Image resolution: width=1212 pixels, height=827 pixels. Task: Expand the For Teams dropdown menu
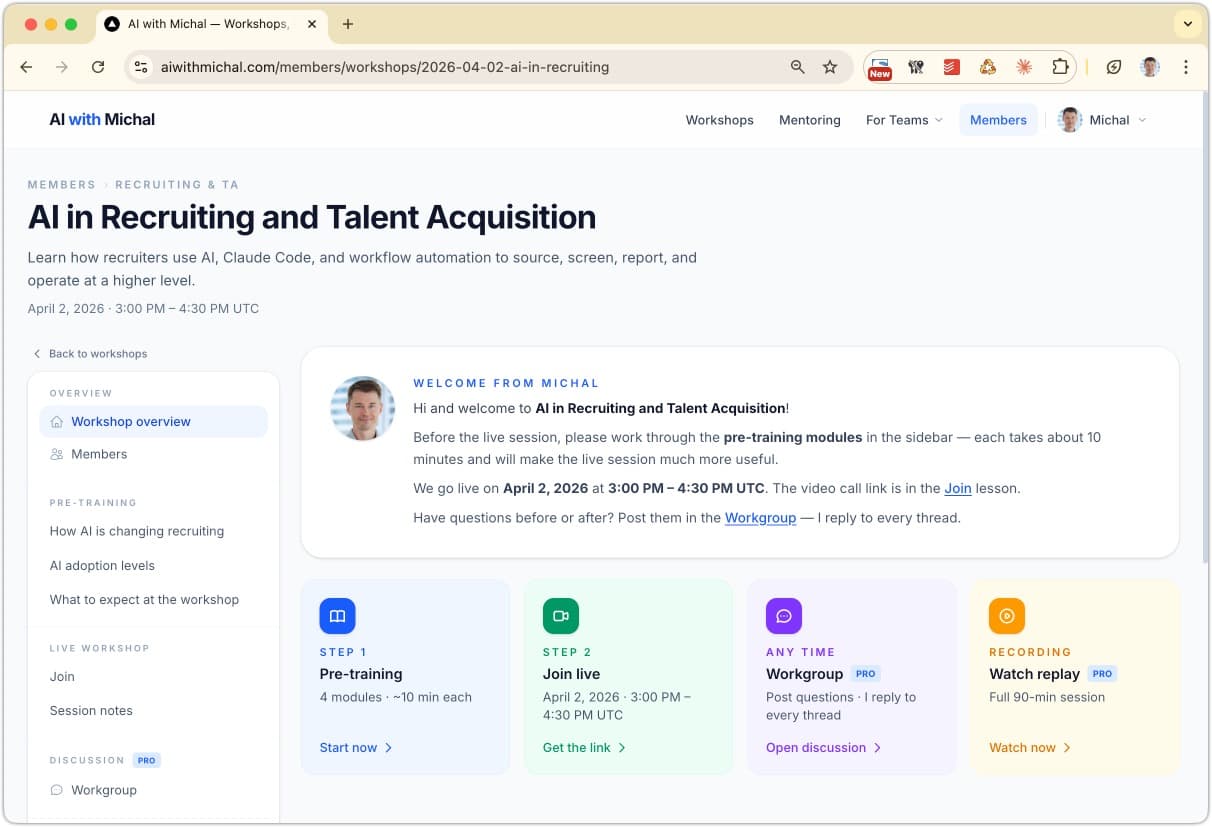pyautogui.click(x=904, y=120)
